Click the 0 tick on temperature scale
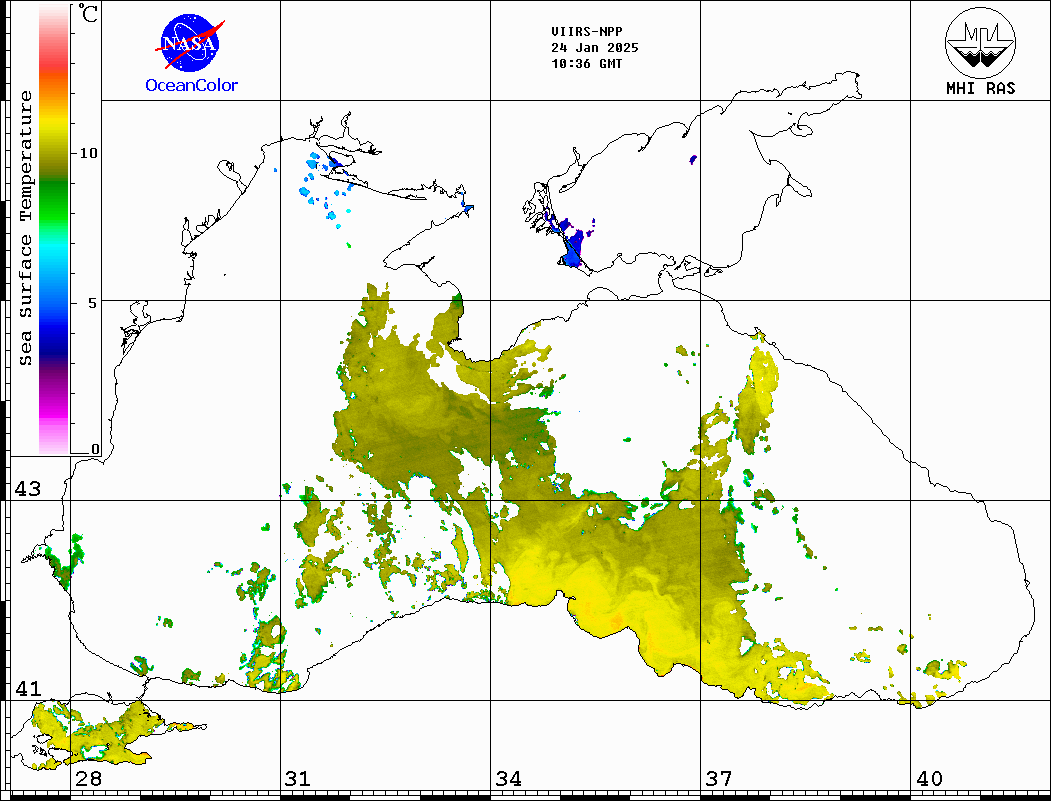The image size is (1051, 801). (x=95, y=449)
